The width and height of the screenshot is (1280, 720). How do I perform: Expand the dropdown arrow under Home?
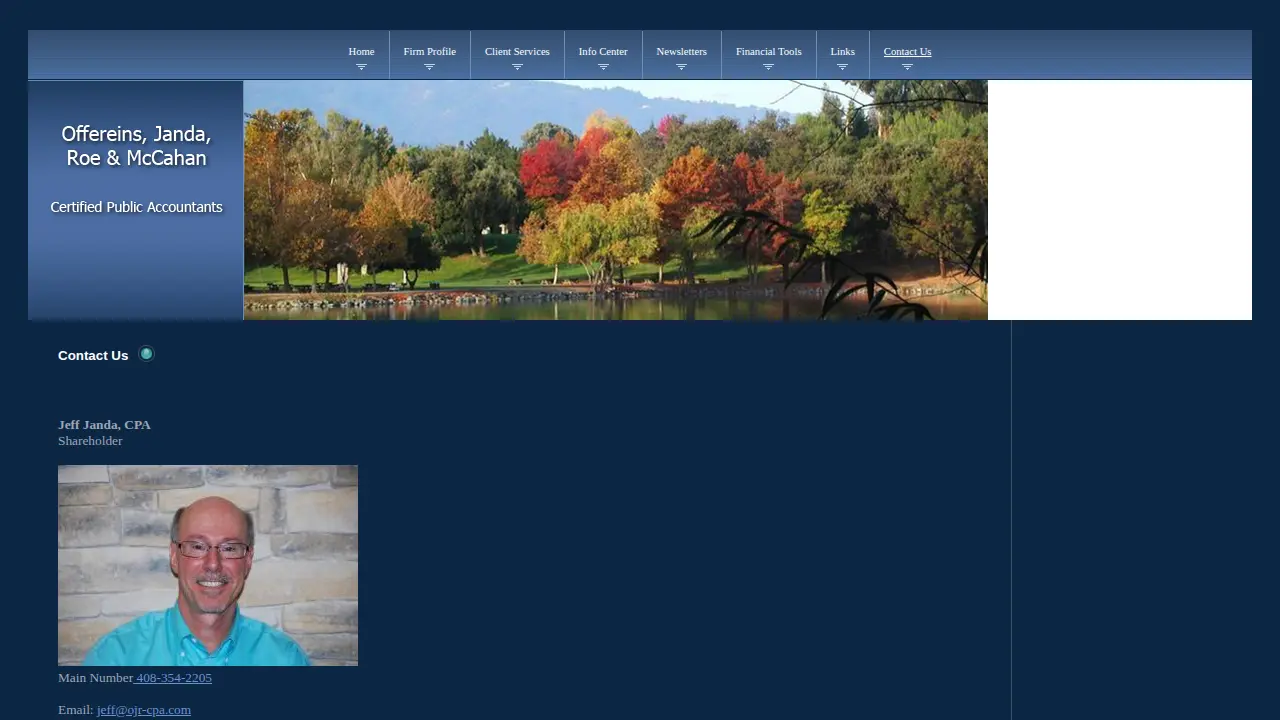[361, 67]
